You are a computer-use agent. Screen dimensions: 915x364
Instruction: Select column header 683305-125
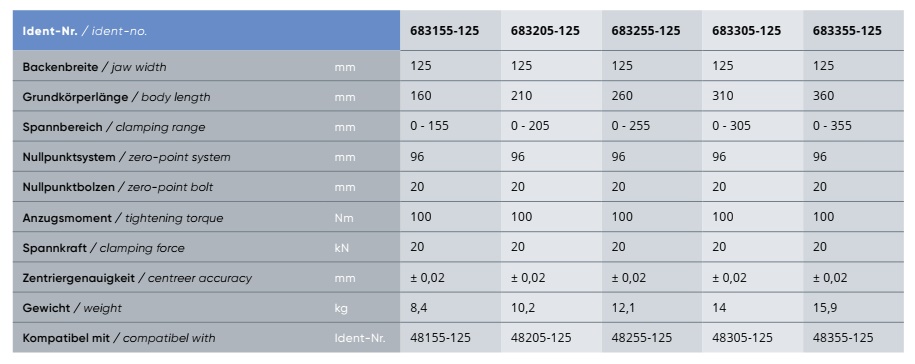(746, 31)
